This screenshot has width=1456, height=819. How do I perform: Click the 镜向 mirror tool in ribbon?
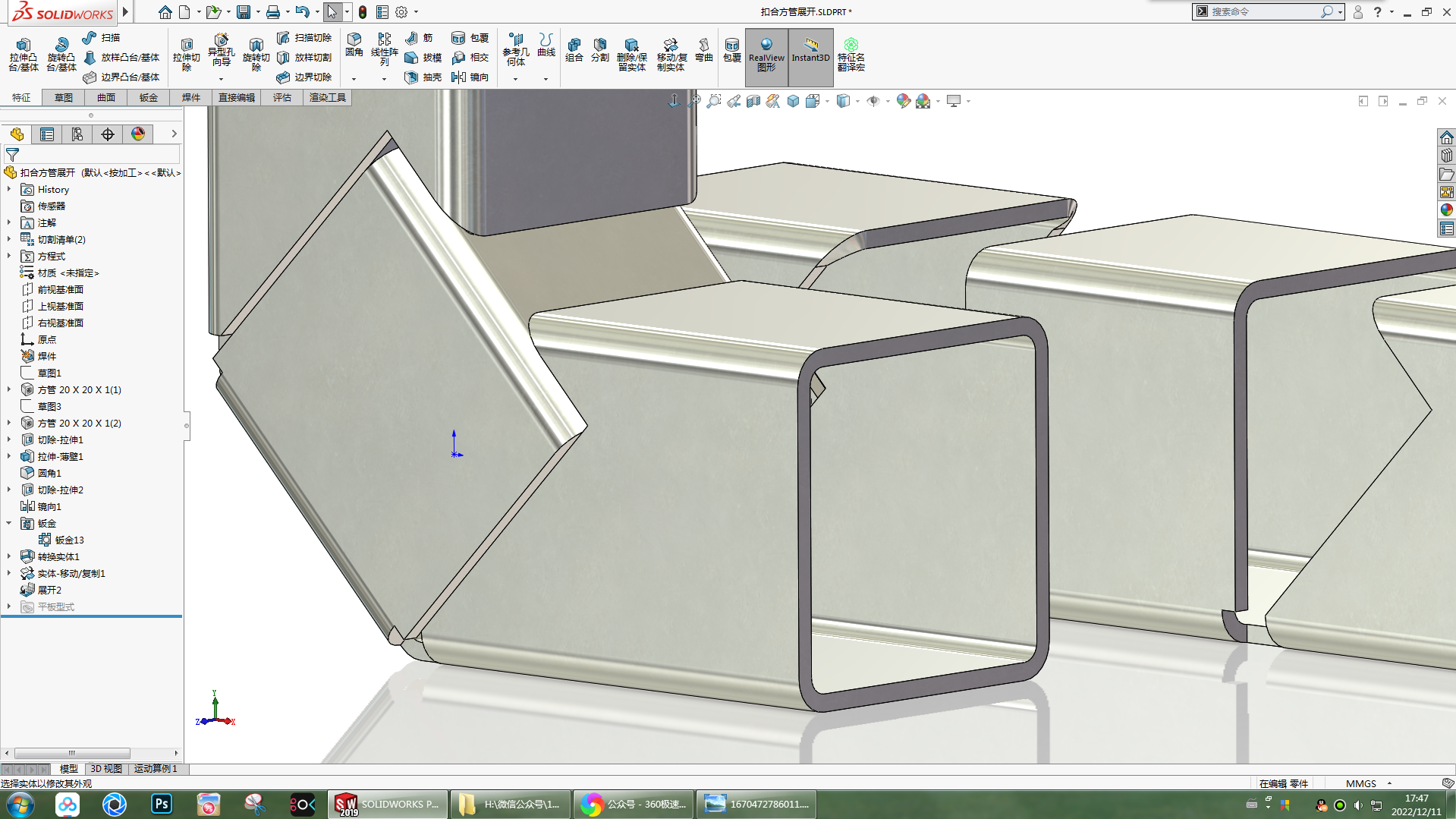tap(470, 77)
